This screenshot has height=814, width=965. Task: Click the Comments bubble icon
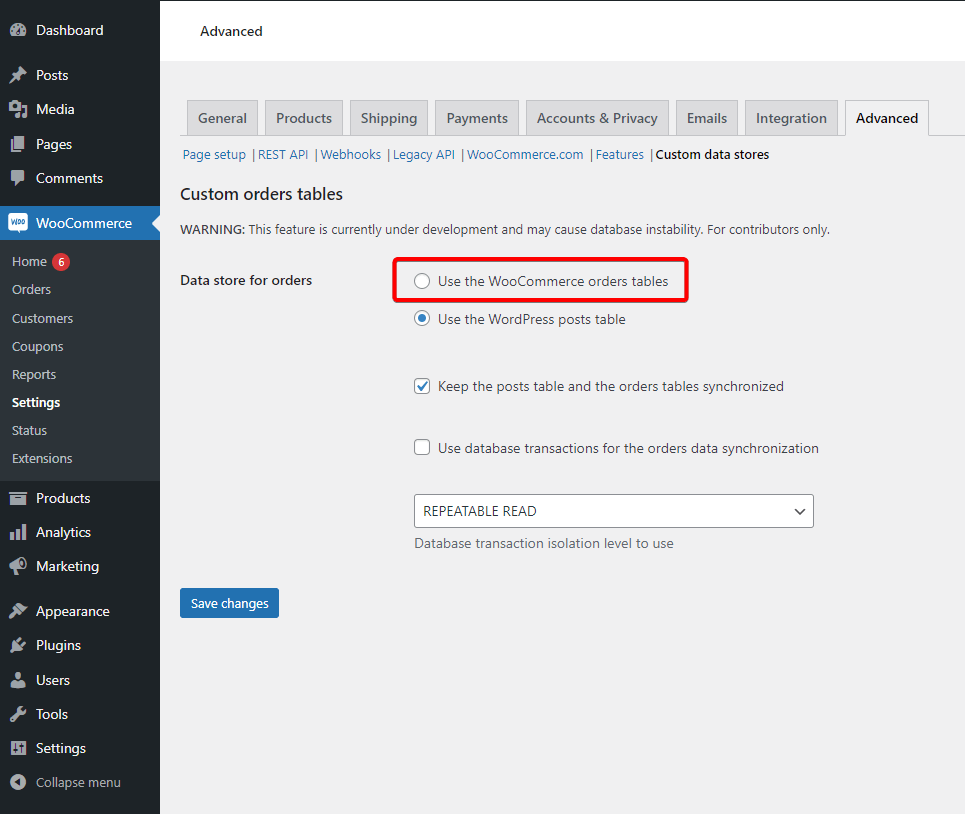18,178
